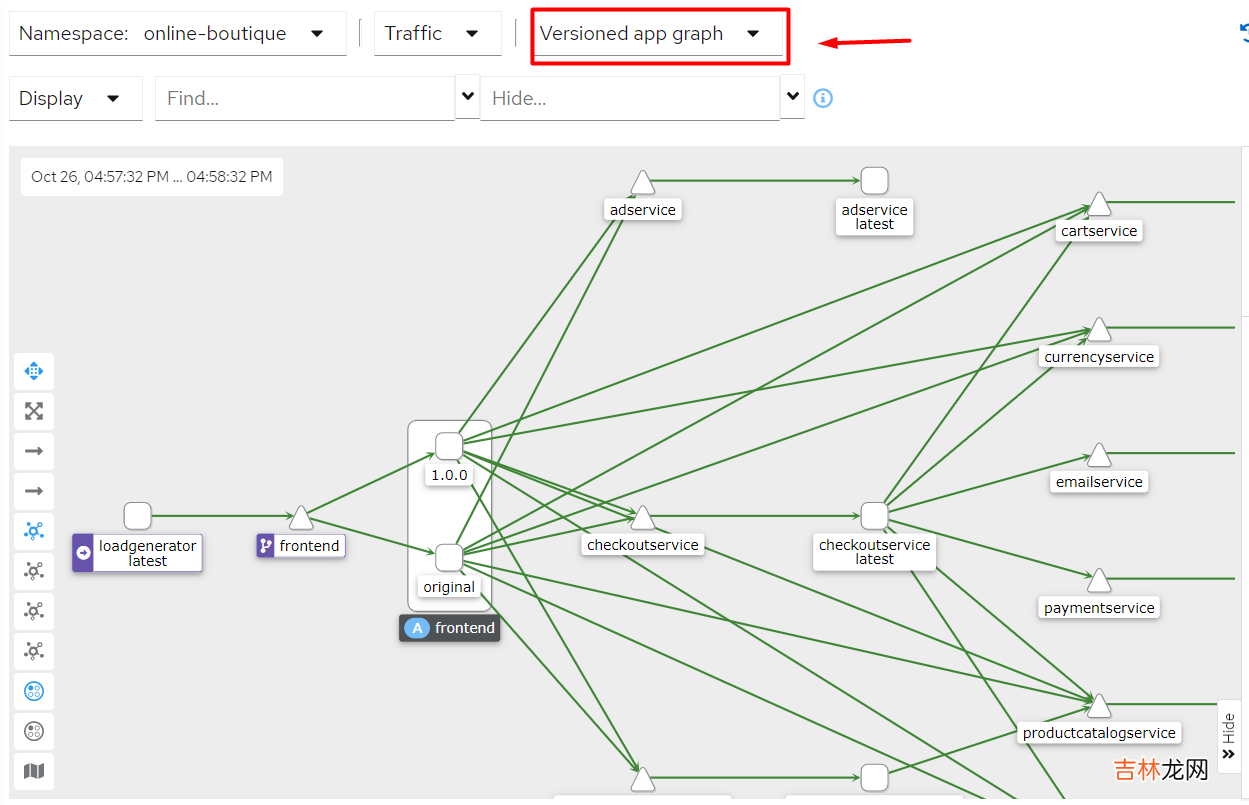Collapse side panel with Hide button

[x=1229, y=737]
